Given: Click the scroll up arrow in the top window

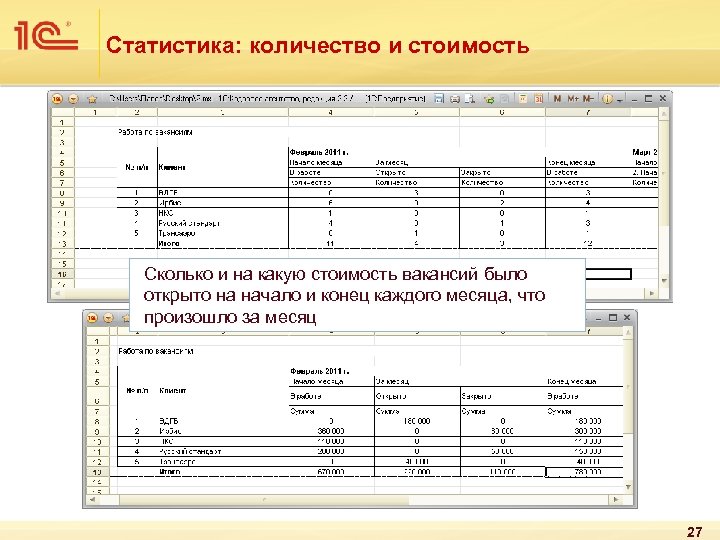Looking at the screenshot, I should pyautogui.click(x=664, y=112).
